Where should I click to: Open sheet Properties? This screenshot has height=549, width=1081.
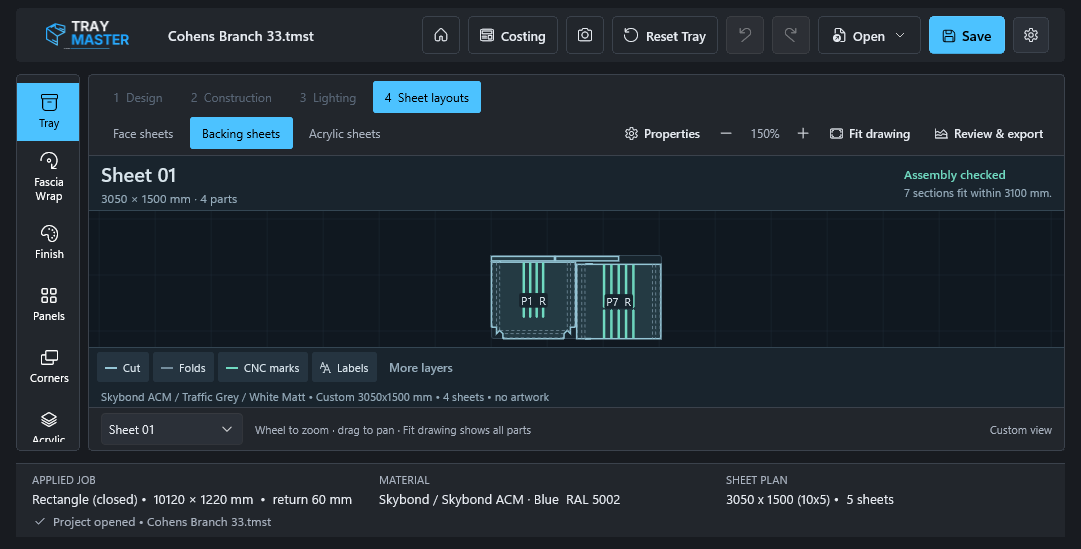(x=662, y=134)
